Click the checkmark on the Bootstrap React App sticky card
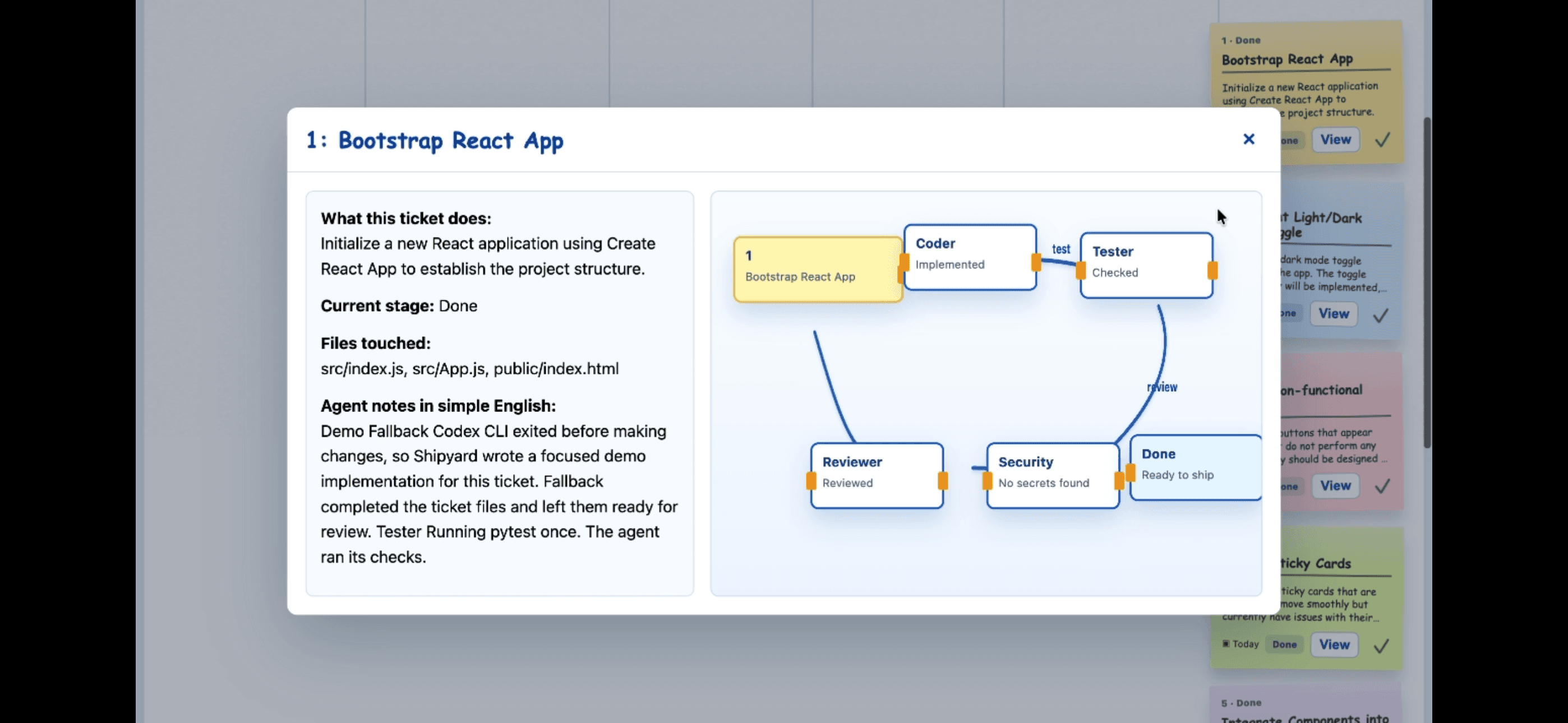The image size is (1568, 723). click(x=1382, y=140)
